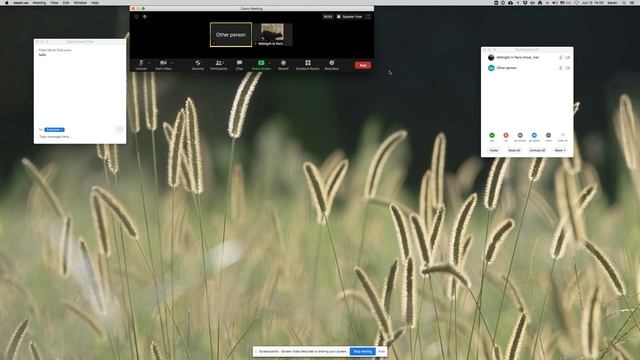Open the Edit menu in menu bar
The height and width of the screenshot is (360, 640).
66,2
